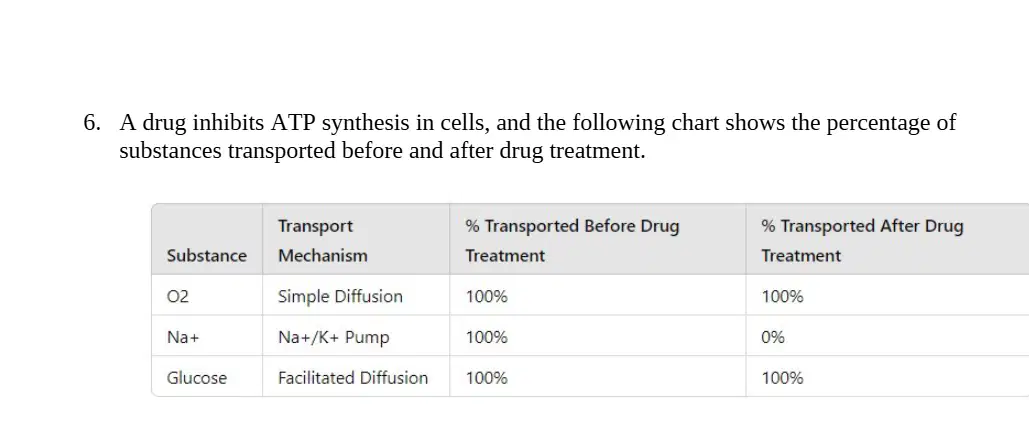The height and width of the screenshot is (427, 1029).
Task: Click the Glucose substance cell
Action: [197, 378]
